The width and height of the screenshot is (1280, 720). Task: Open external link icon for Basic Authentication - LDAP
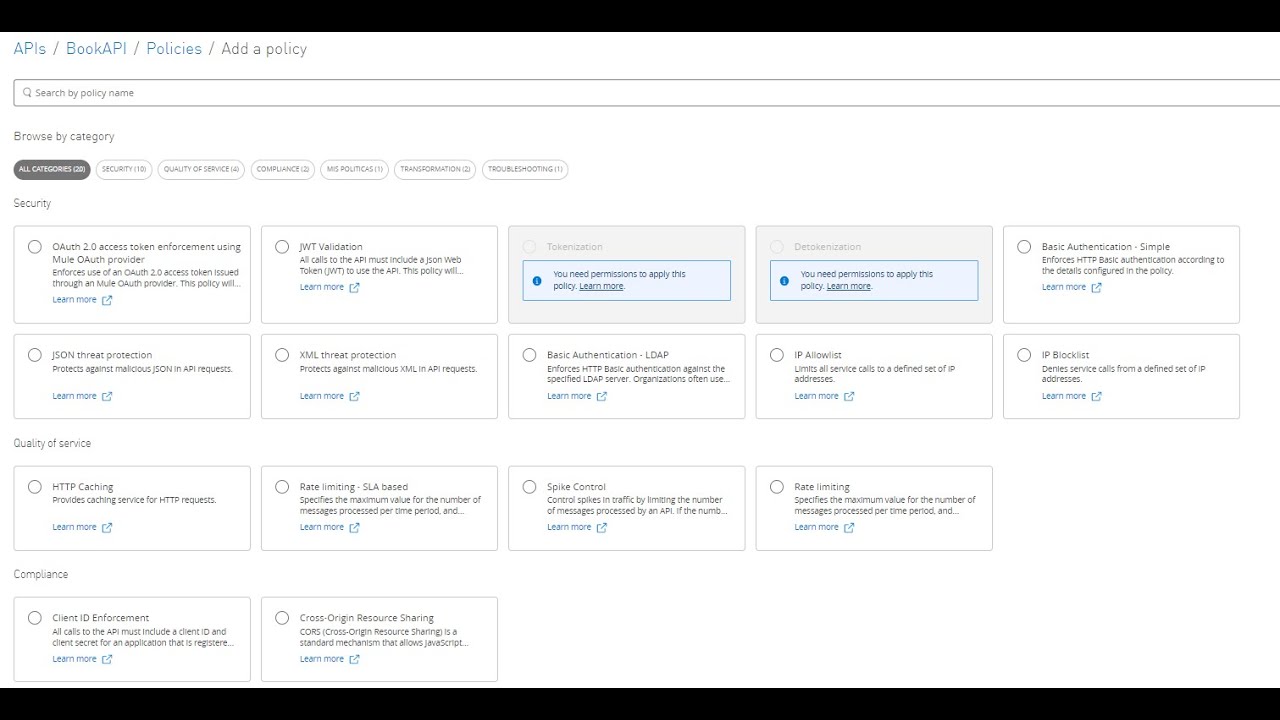pos(601,396)
